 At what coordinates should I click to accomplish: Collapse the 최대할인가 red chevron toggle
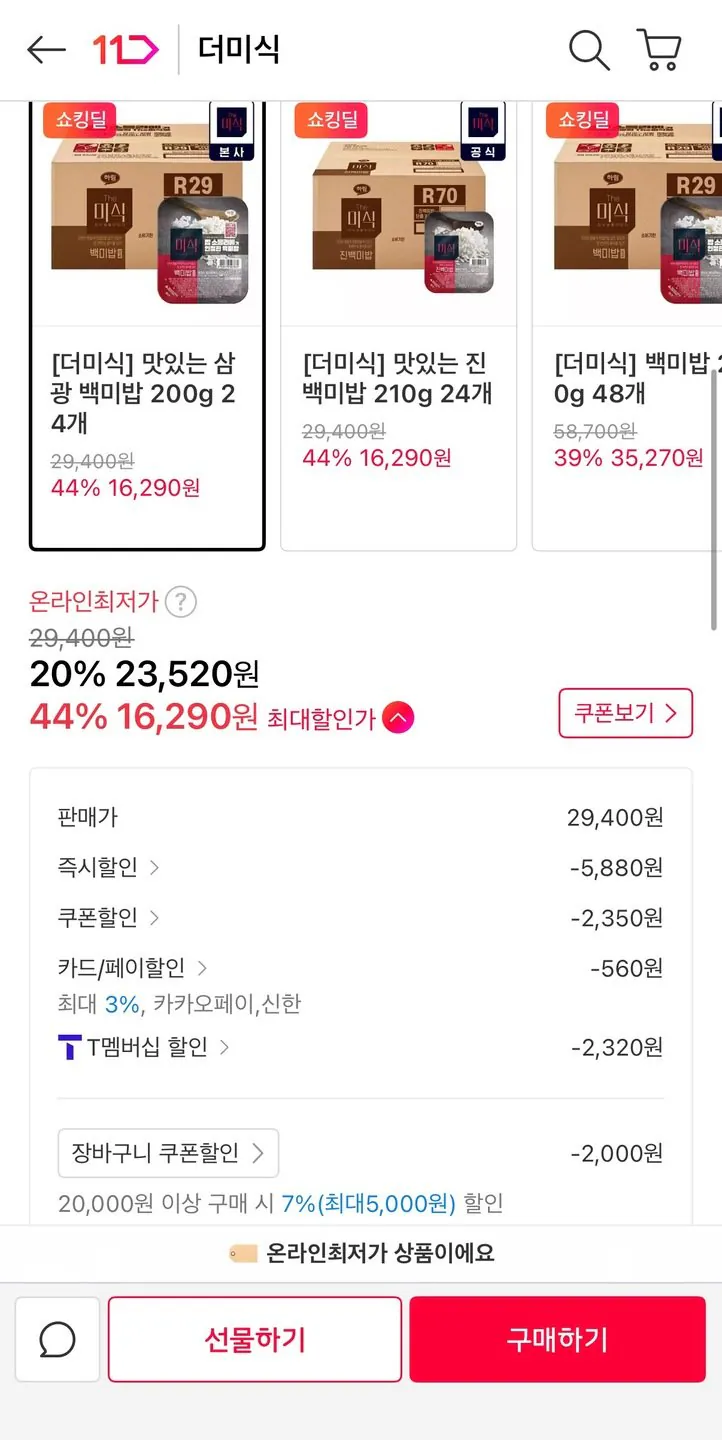click(x=397, y=718)
